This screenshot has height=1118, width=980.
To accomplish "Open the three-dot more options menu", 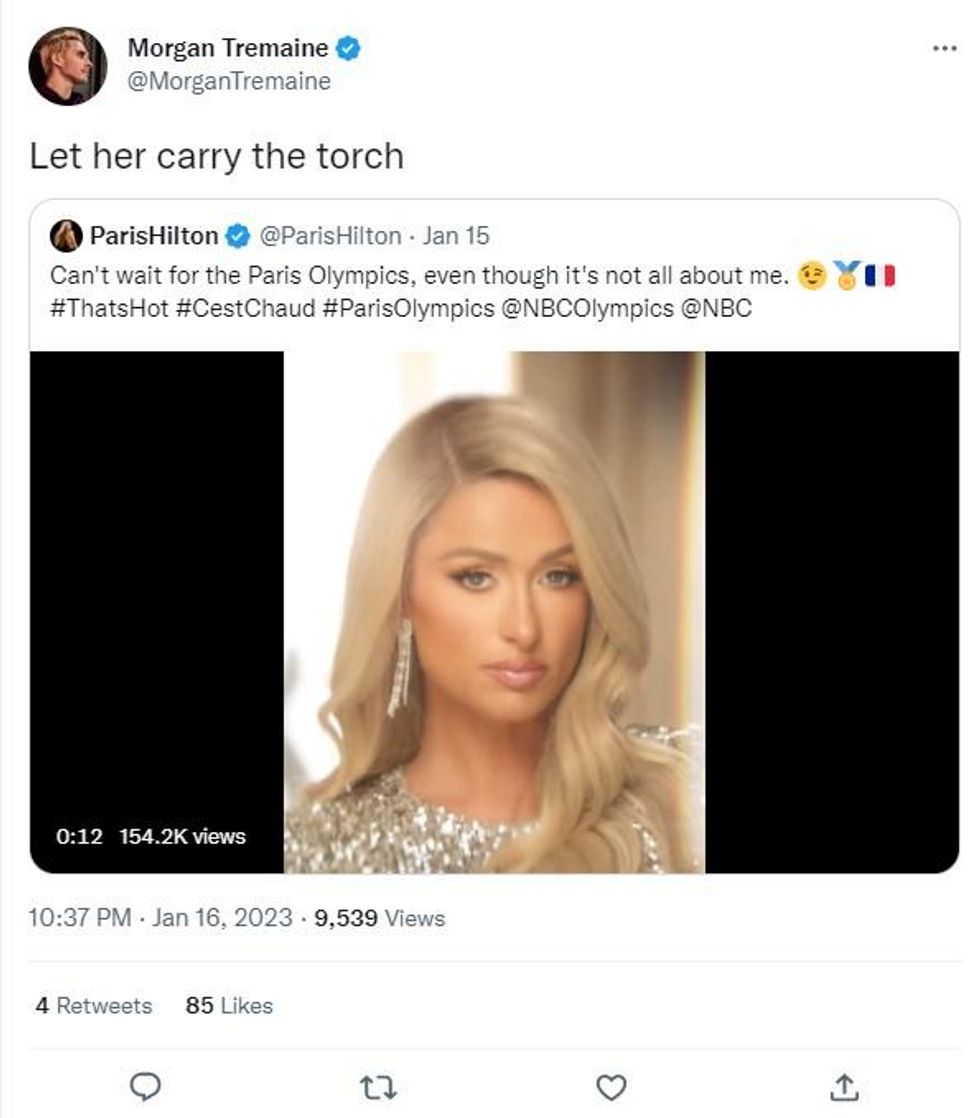I will pyautogui.click(x=944, y=48).
